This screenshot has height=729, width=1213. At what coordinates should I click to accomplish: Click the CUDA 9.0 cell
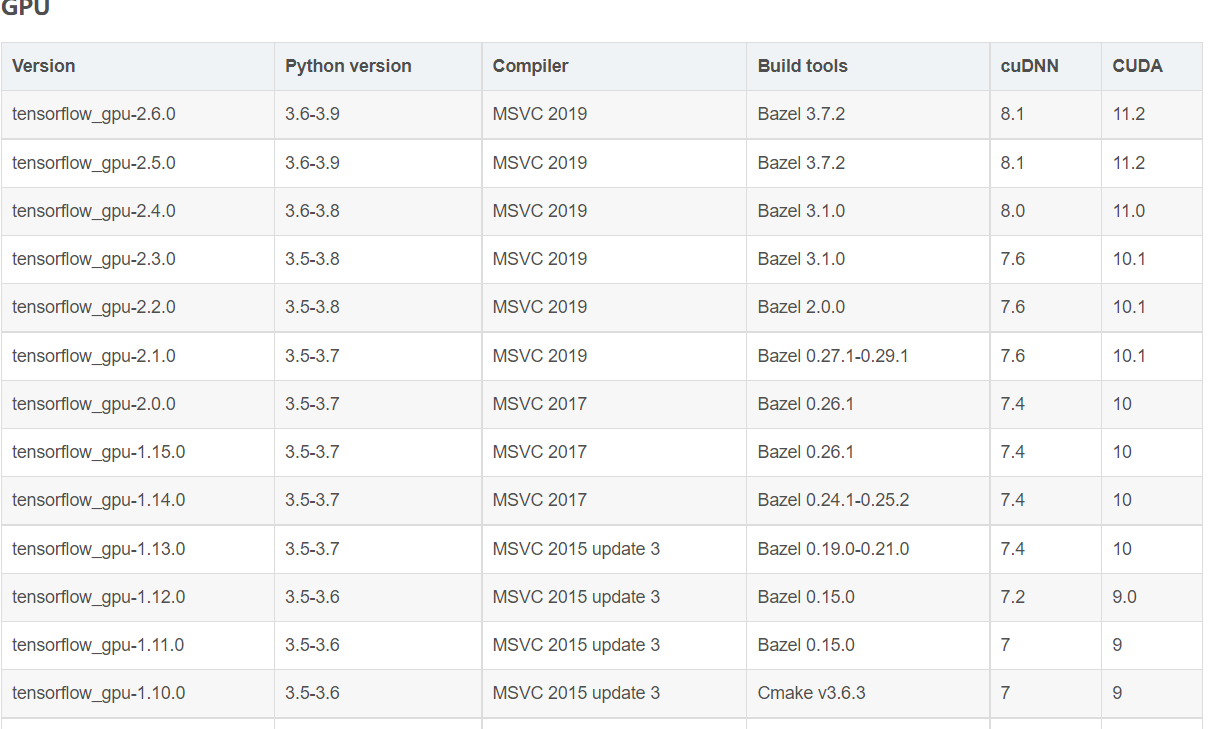(x=1152, y=597)
